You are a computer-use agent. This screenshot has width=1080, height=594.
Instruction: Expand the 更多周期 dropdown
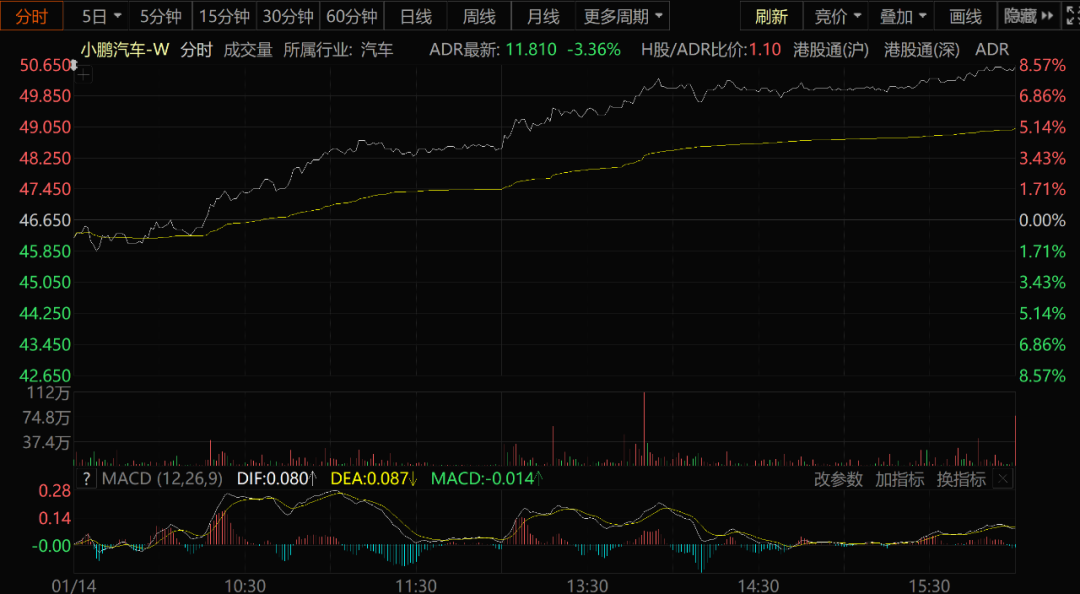623,16
